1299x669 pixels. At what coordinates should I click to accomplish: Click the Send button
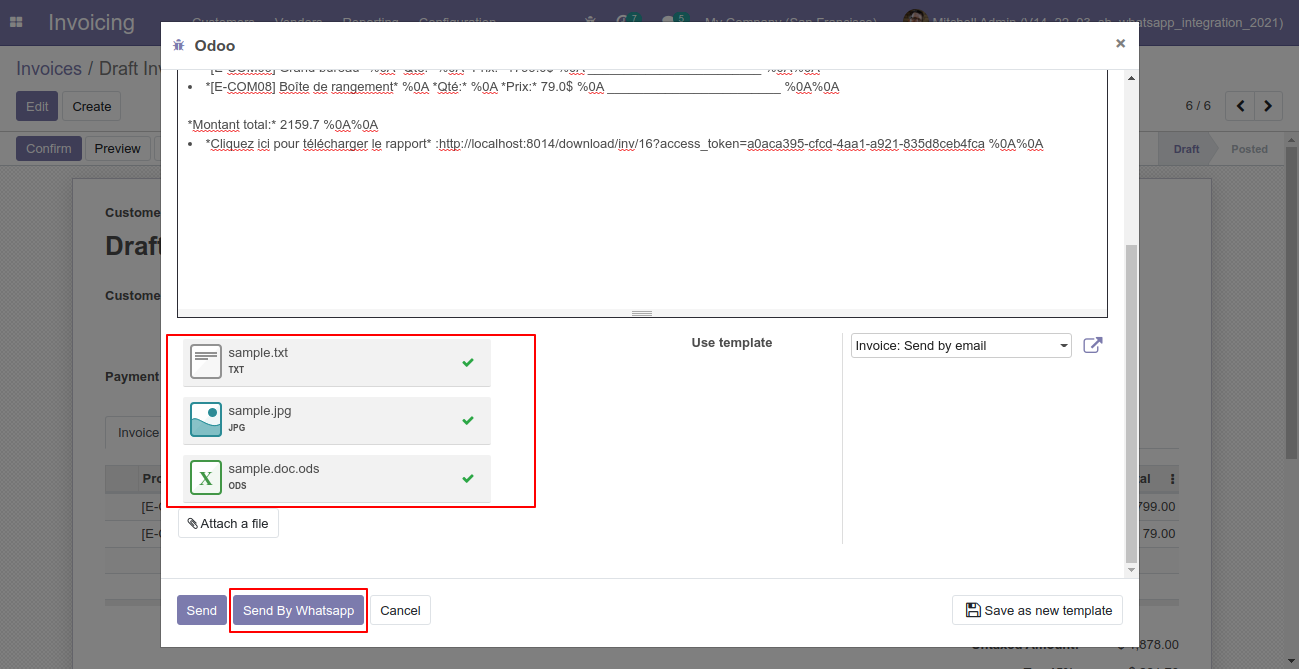click(x=201, y=610)
